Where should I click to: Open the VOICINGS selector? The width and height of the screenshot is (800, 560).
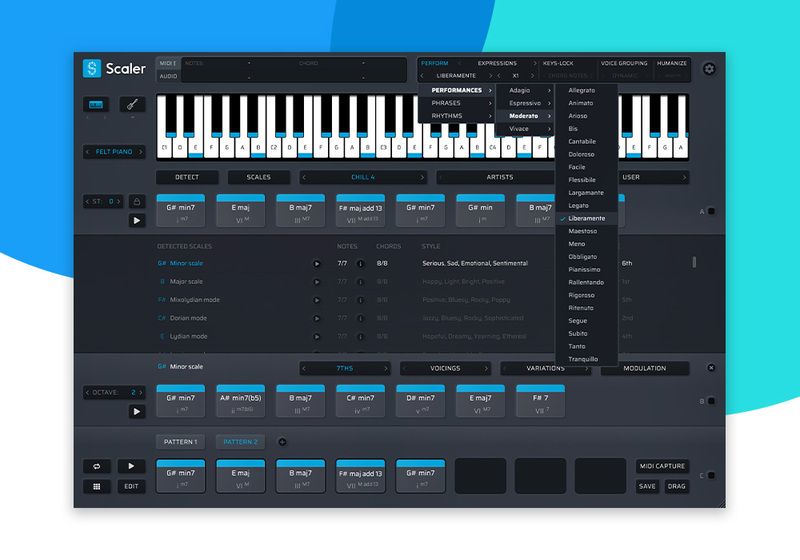click(445, 368)
